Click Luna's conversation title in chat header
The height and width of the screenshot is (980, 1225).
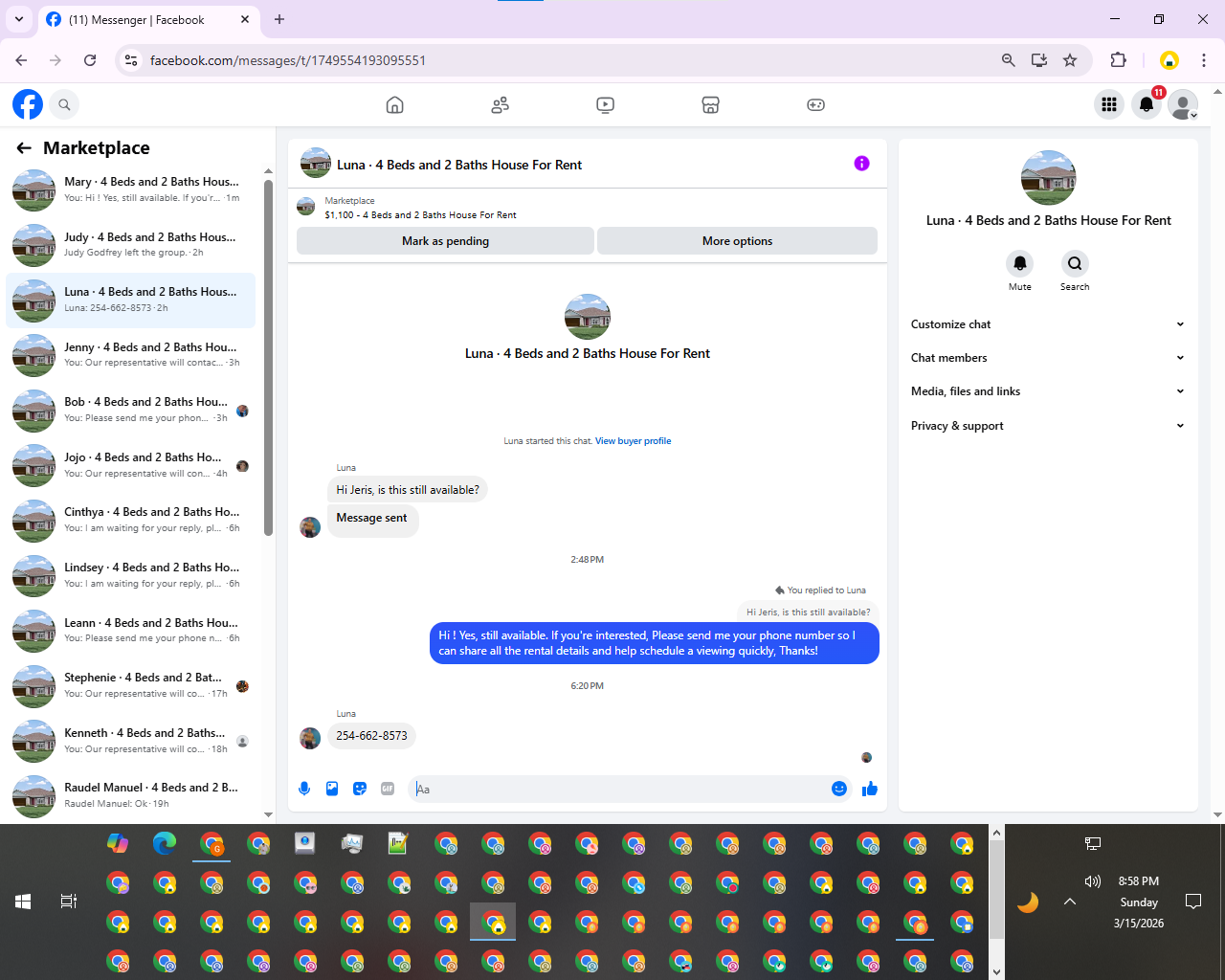tap(459, 165)
